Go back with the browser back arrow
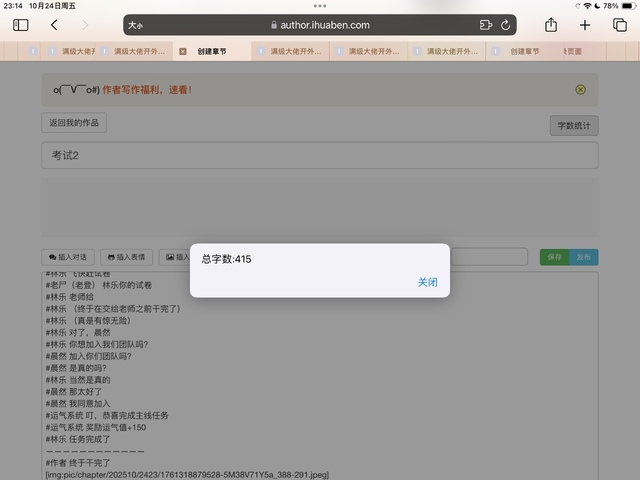This screenshot has width=640, height=480. pyautogui.click(x=54, y=25)
